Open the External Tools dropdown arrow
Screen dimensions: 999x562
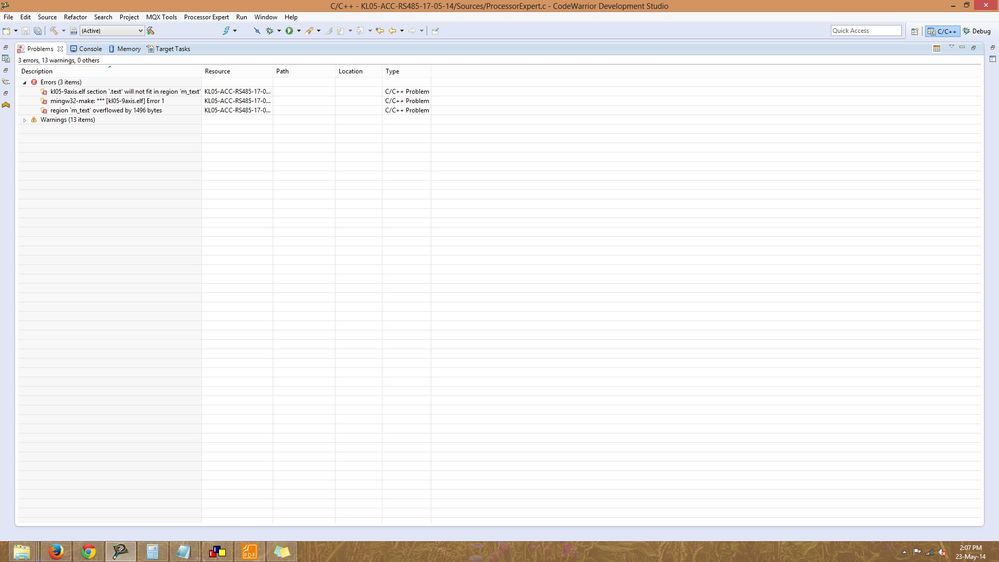point(319,31)
